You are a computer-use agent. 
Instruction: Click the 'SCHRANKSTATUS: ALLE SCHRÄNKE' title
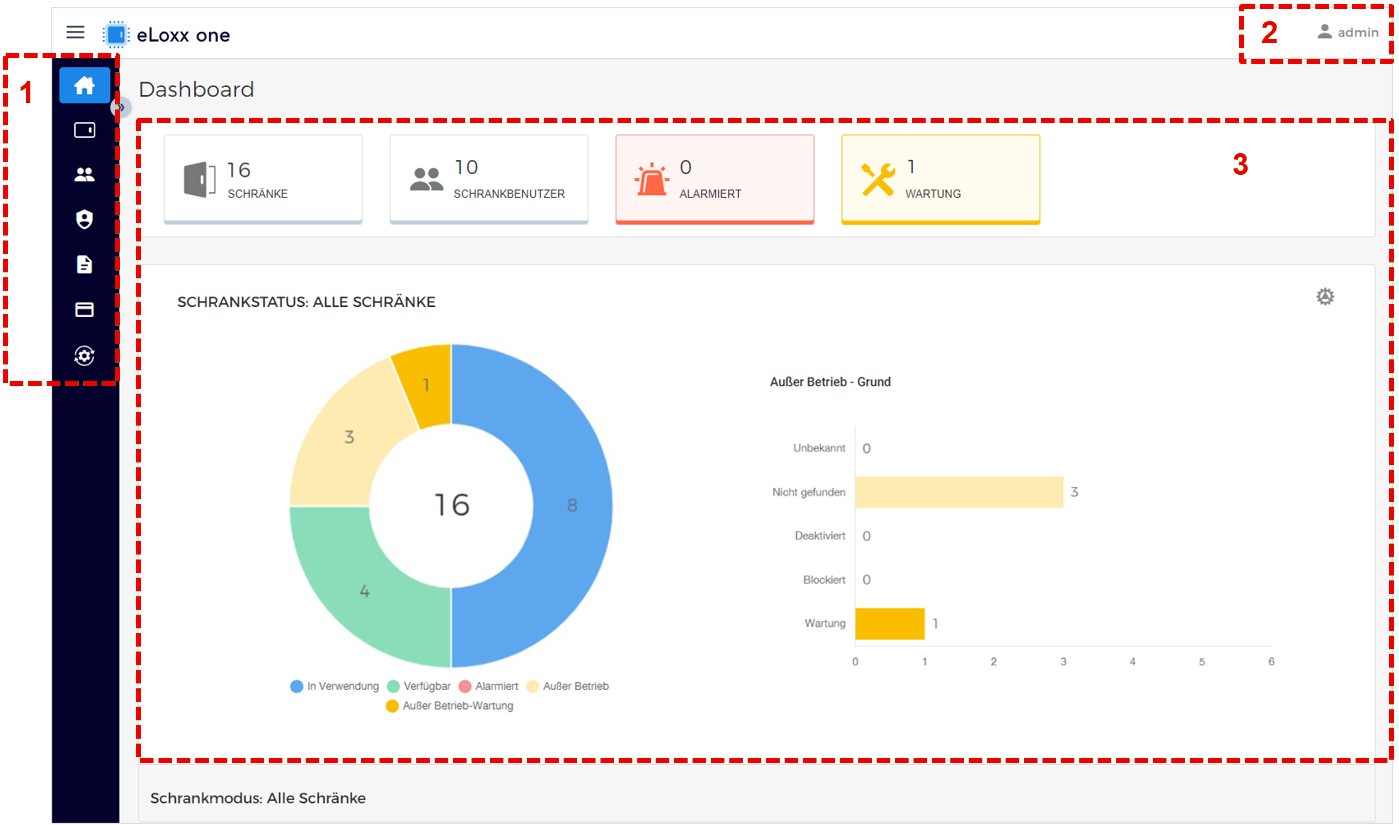tap(306, 302)
